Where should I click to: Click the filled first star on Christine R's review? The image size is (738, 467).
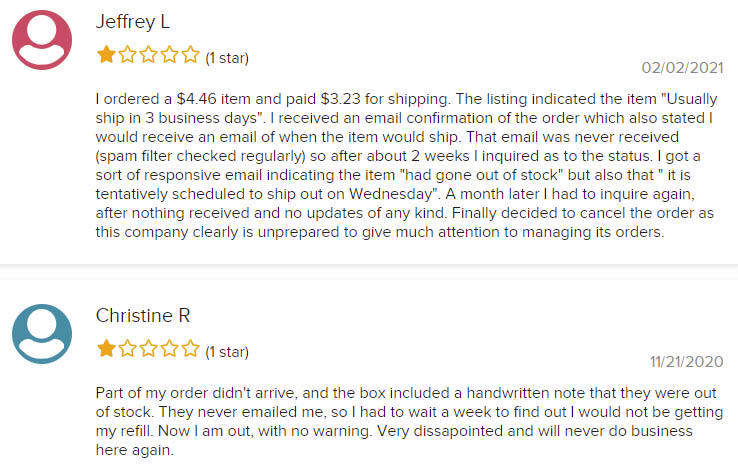106,349
